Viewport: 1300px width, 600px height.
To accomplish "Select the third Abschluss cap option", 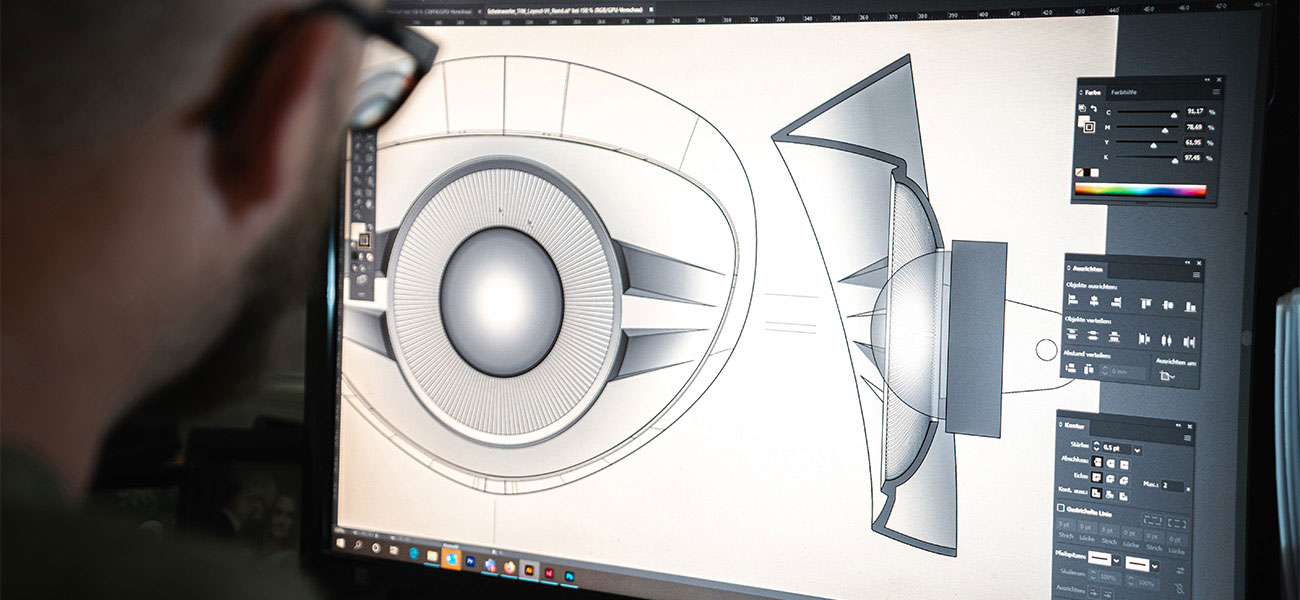I will 1124,465.
